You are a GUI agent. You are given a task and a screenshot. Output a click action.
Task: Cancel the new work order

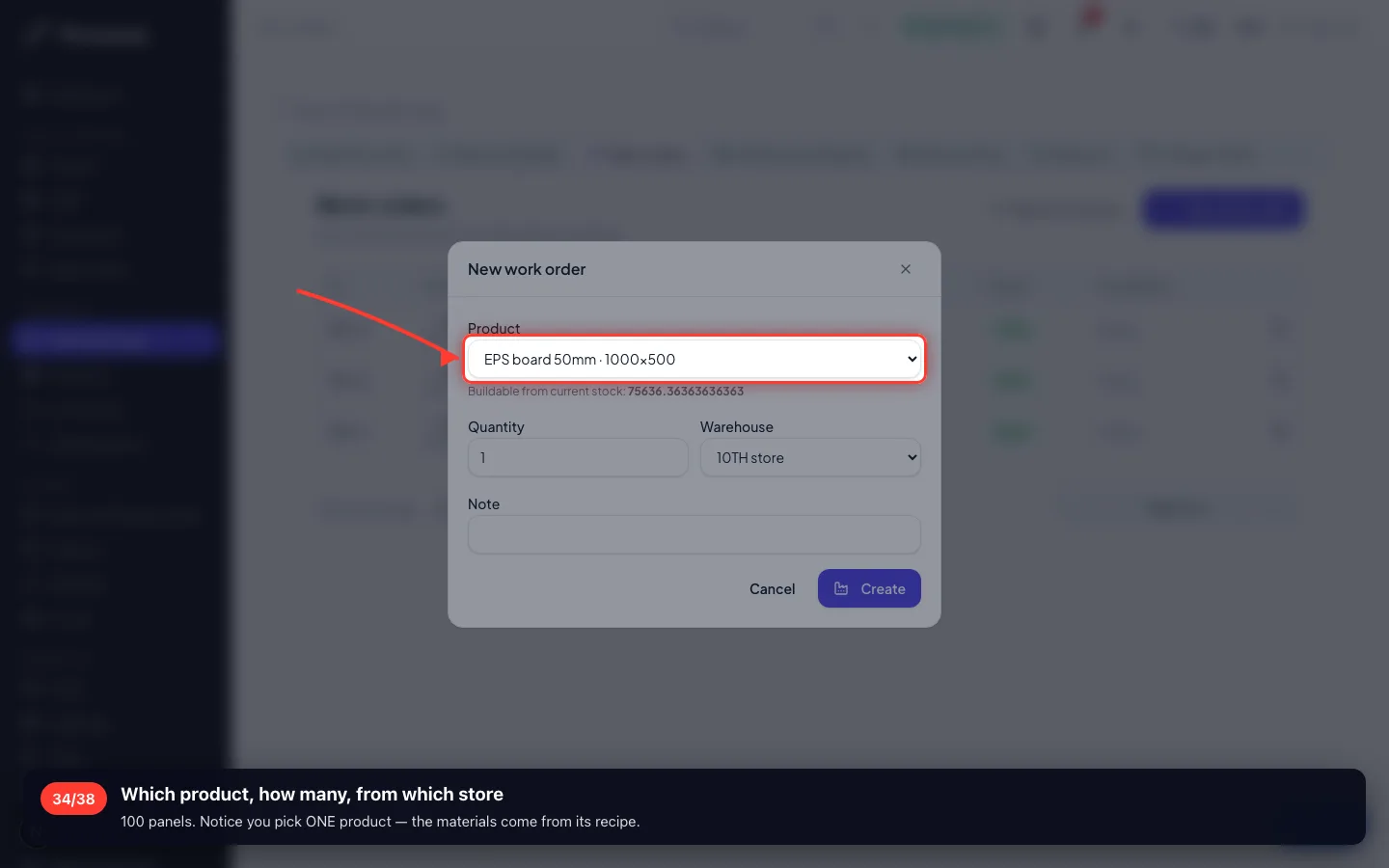(x=772, y=589)
